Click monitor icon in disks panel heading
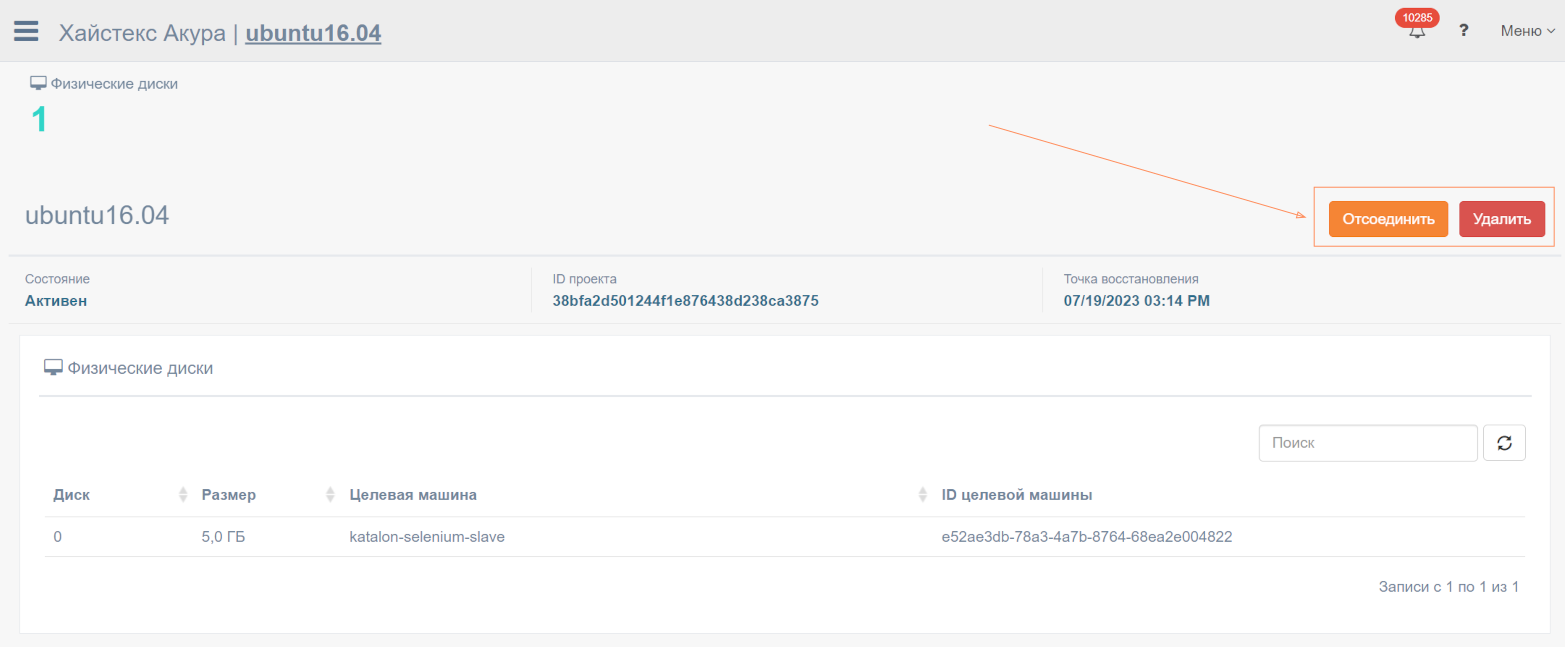Image resolution: width=1565 pixels, height=647 pixels. pyautogui.click(x=53, y=368)
